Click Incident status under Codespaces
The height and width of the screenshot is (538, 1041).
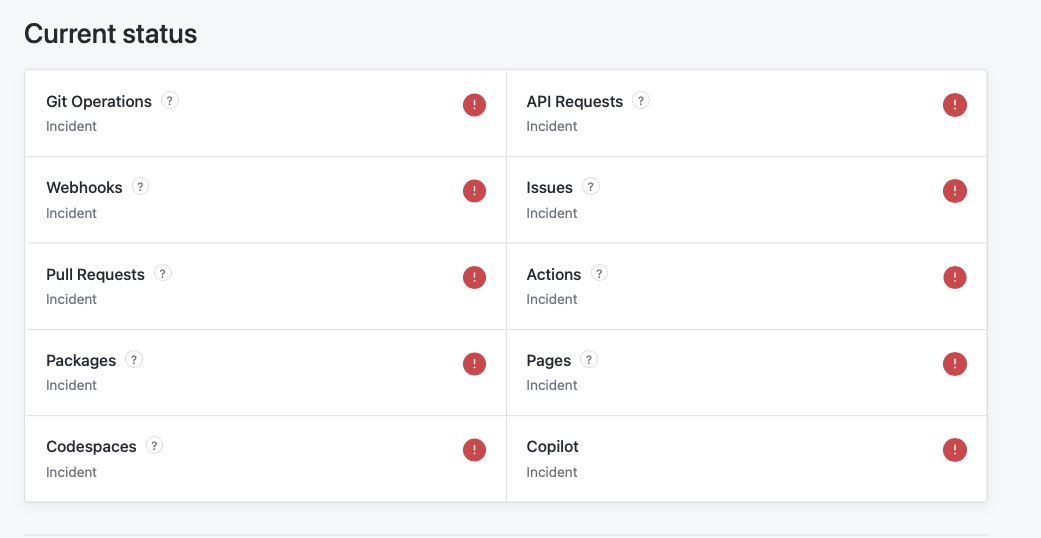click(72, 472)
